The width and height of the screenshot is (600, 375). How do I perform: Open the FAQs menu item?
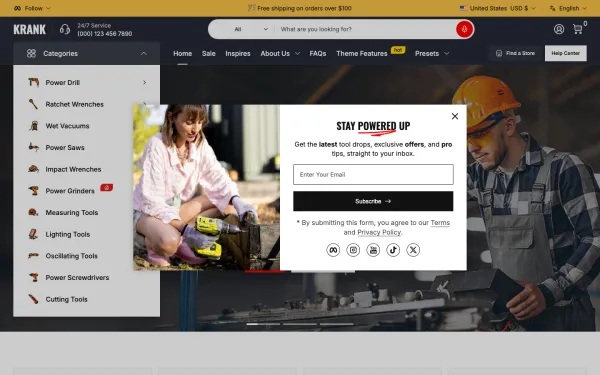point(318,54)
